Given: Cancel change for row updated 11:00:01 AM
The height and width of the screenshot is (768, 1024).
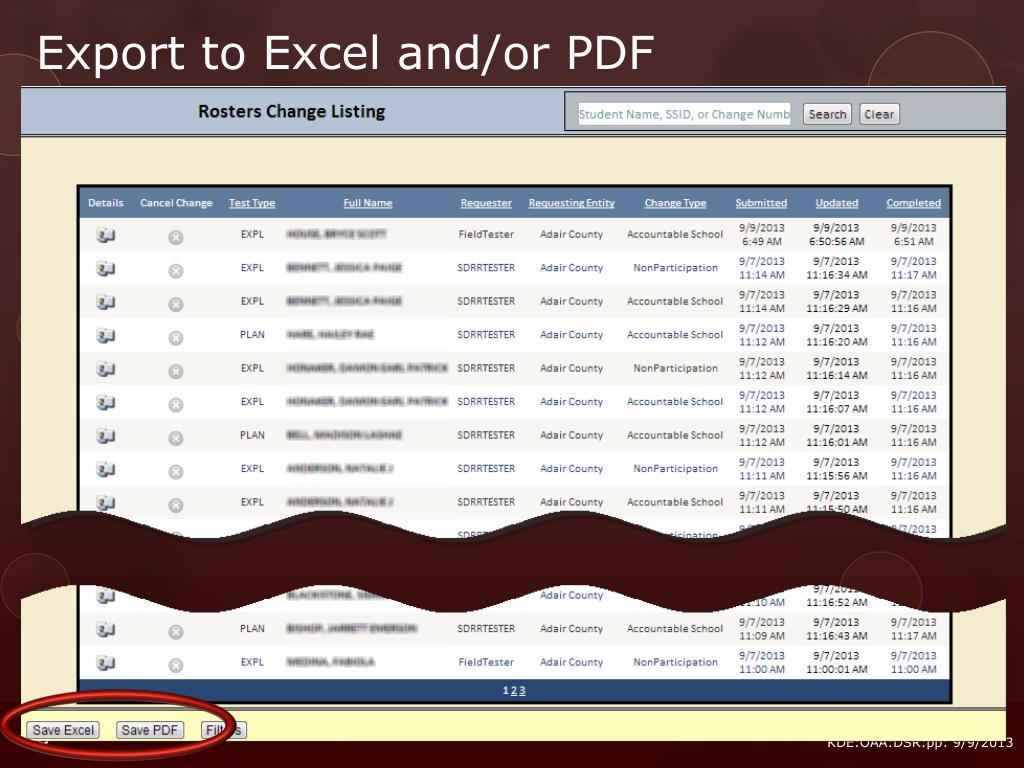Looking at the screenshot, I should [176, 665].
